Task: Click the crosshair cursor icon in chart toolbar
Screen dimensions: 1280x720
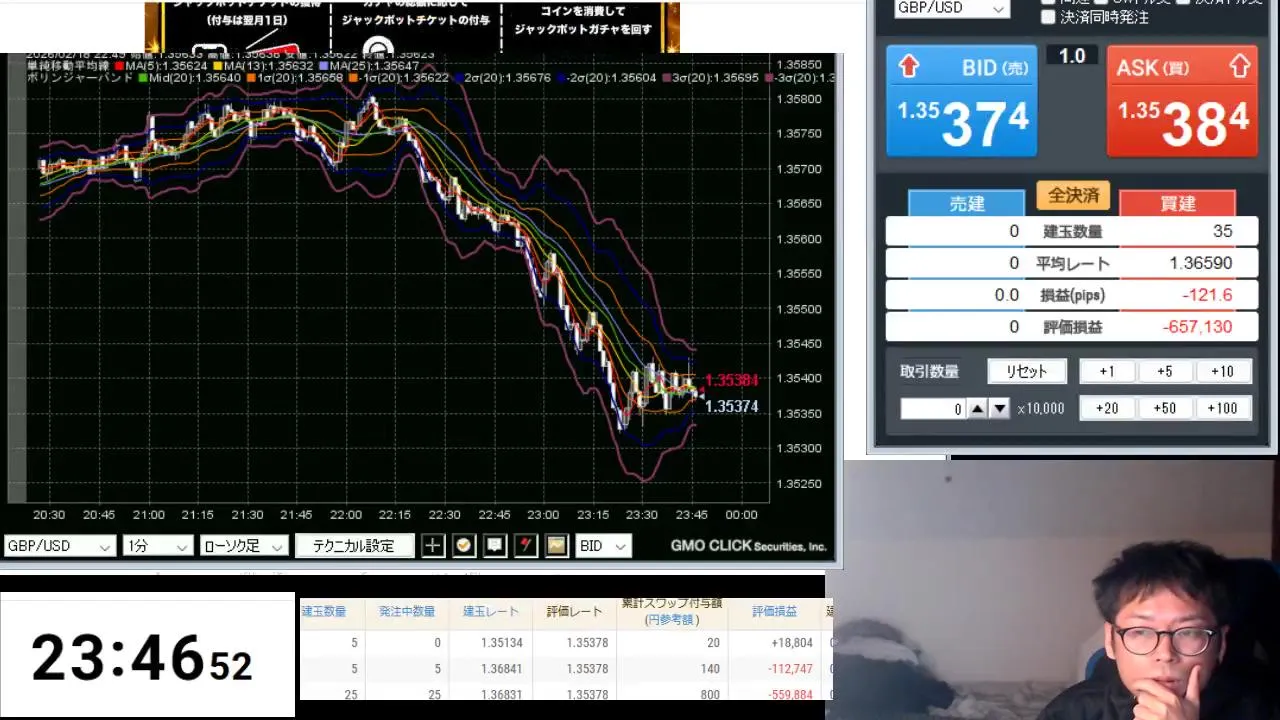Action: [433, 545]
